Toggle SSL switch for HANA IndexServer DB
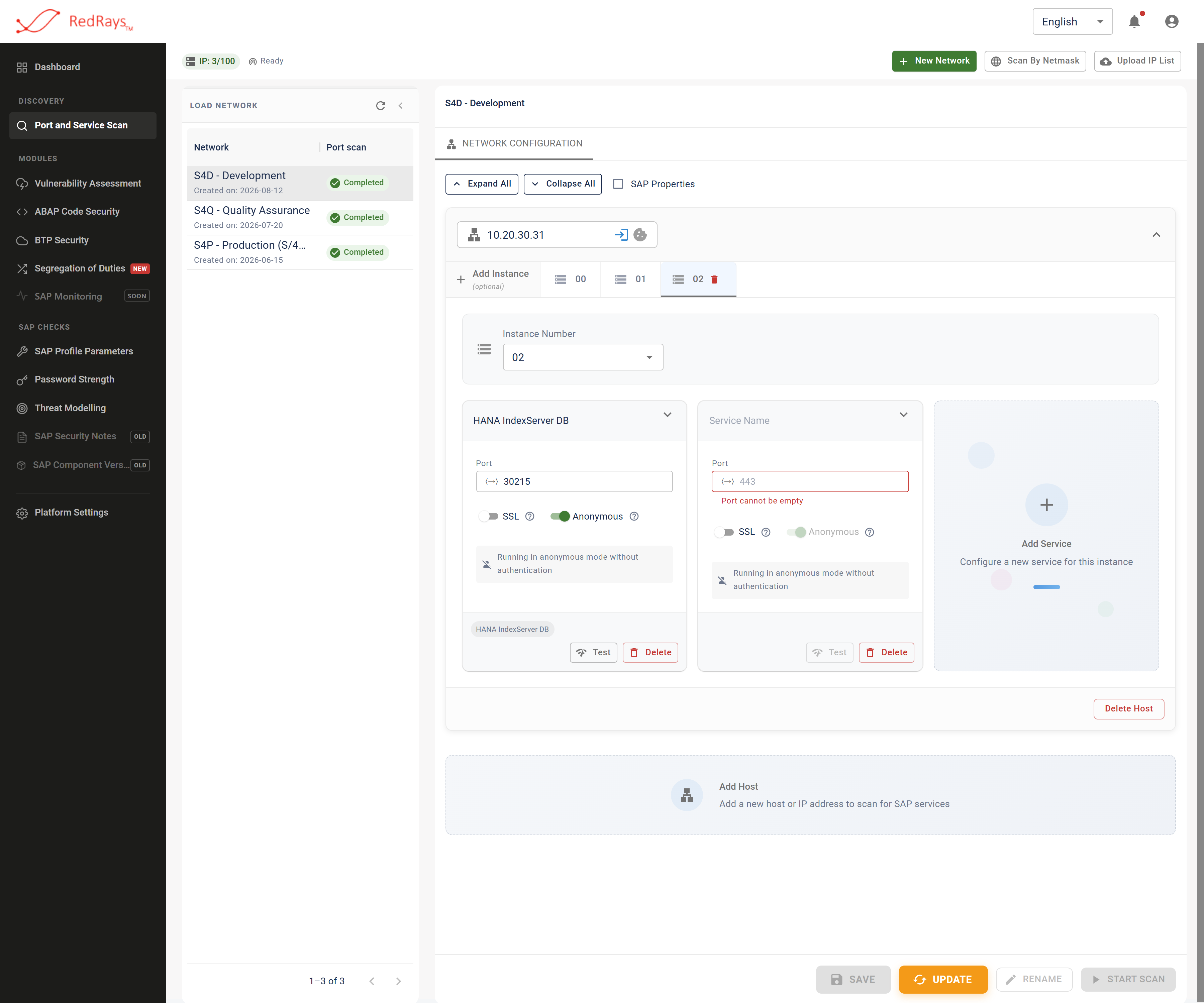 pos(489,517)
